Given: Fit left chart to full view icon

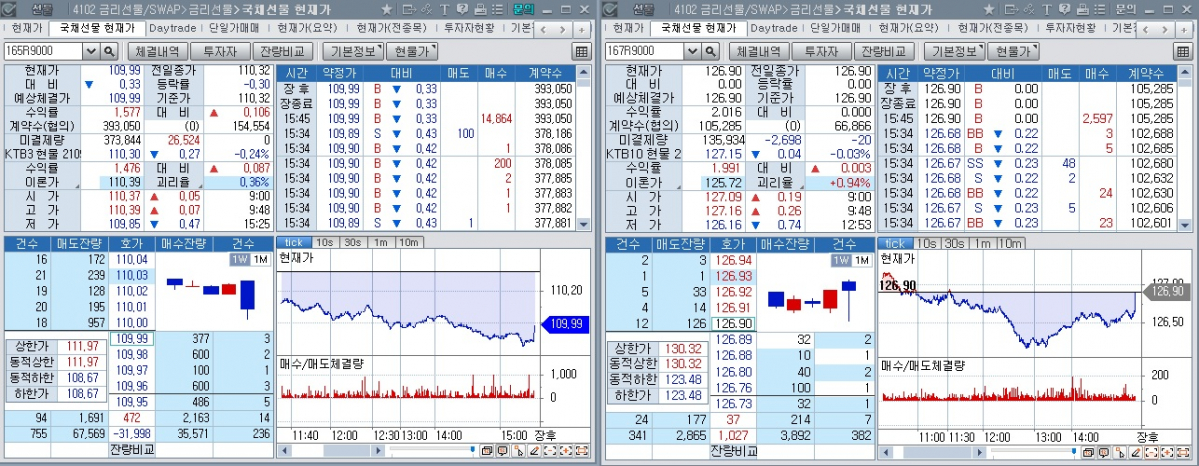Looking at the screenshot, I should coord(582,451).
